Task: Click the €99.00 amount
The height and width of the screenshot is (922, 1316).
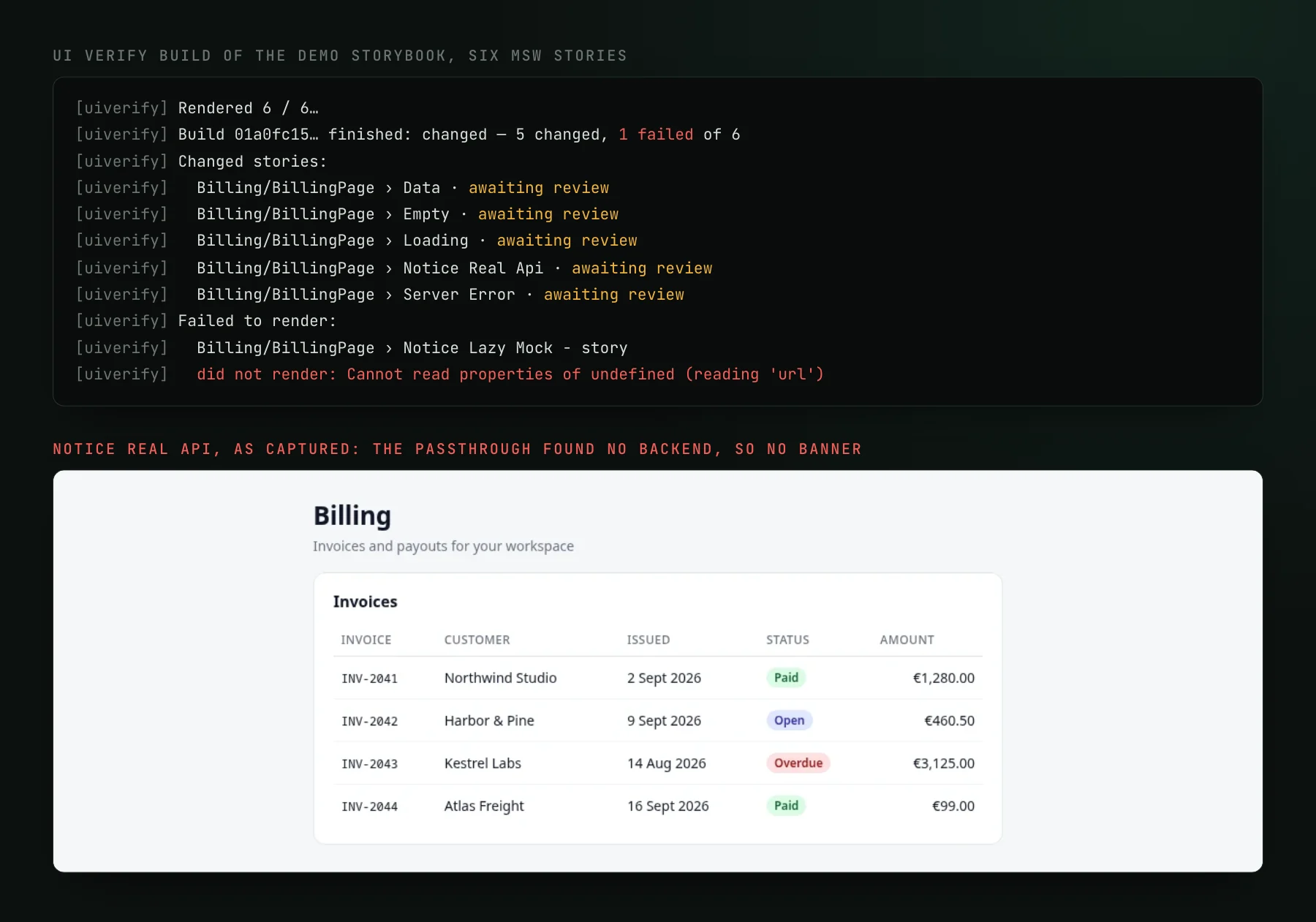Action: click(x=953, y=806)
